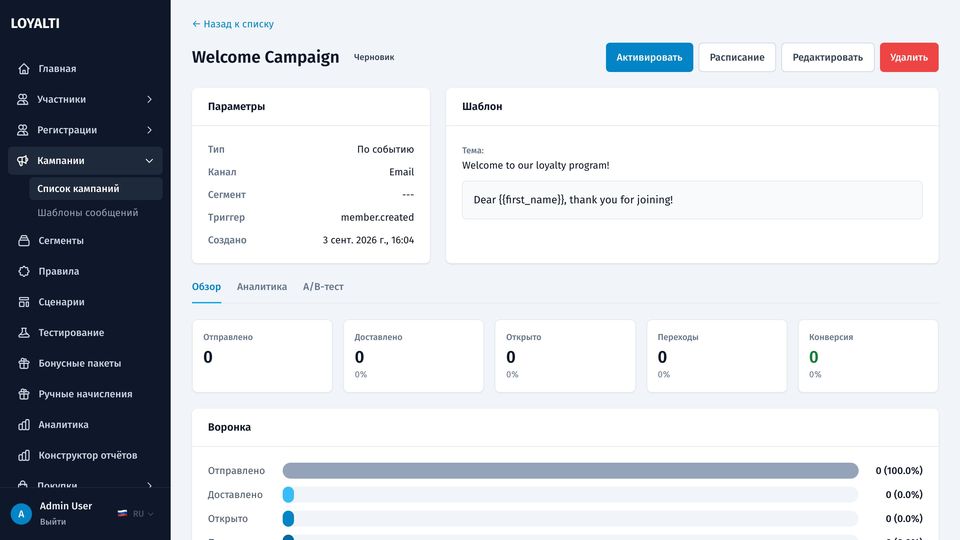Click the Сценарии sidebar icon
Viewport: 960px width, 540px height.
(24, 302)
